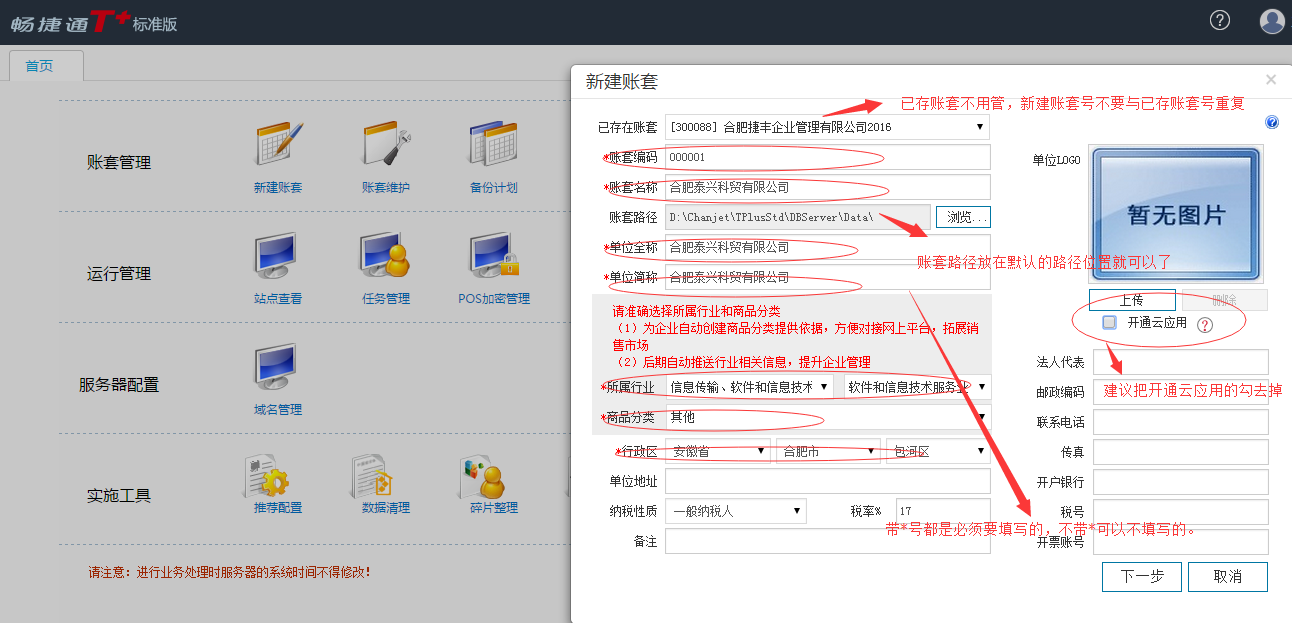Open the 域名管理 icon
1292x623 pixels.
click(x=278, y=368)
